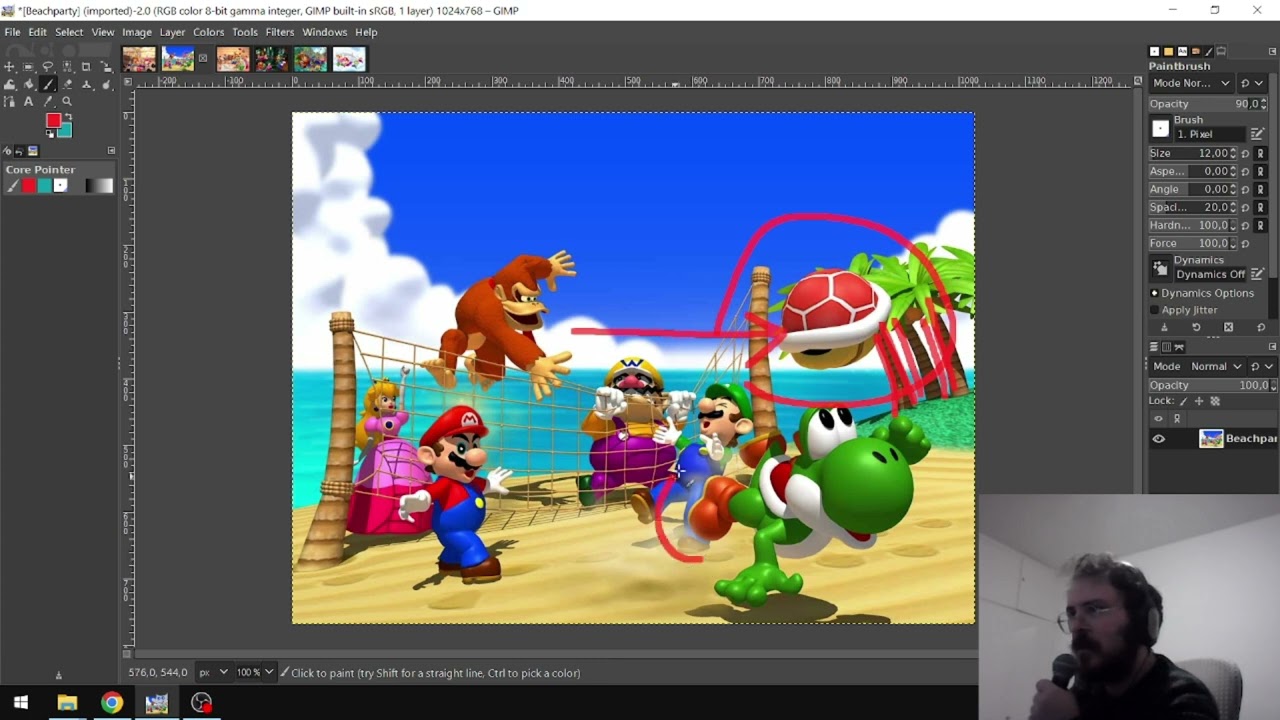Image resolution: width=1280 pixels, height=720 pixels.
Task: Select the Eraser tool
Action: pos(67,85)
